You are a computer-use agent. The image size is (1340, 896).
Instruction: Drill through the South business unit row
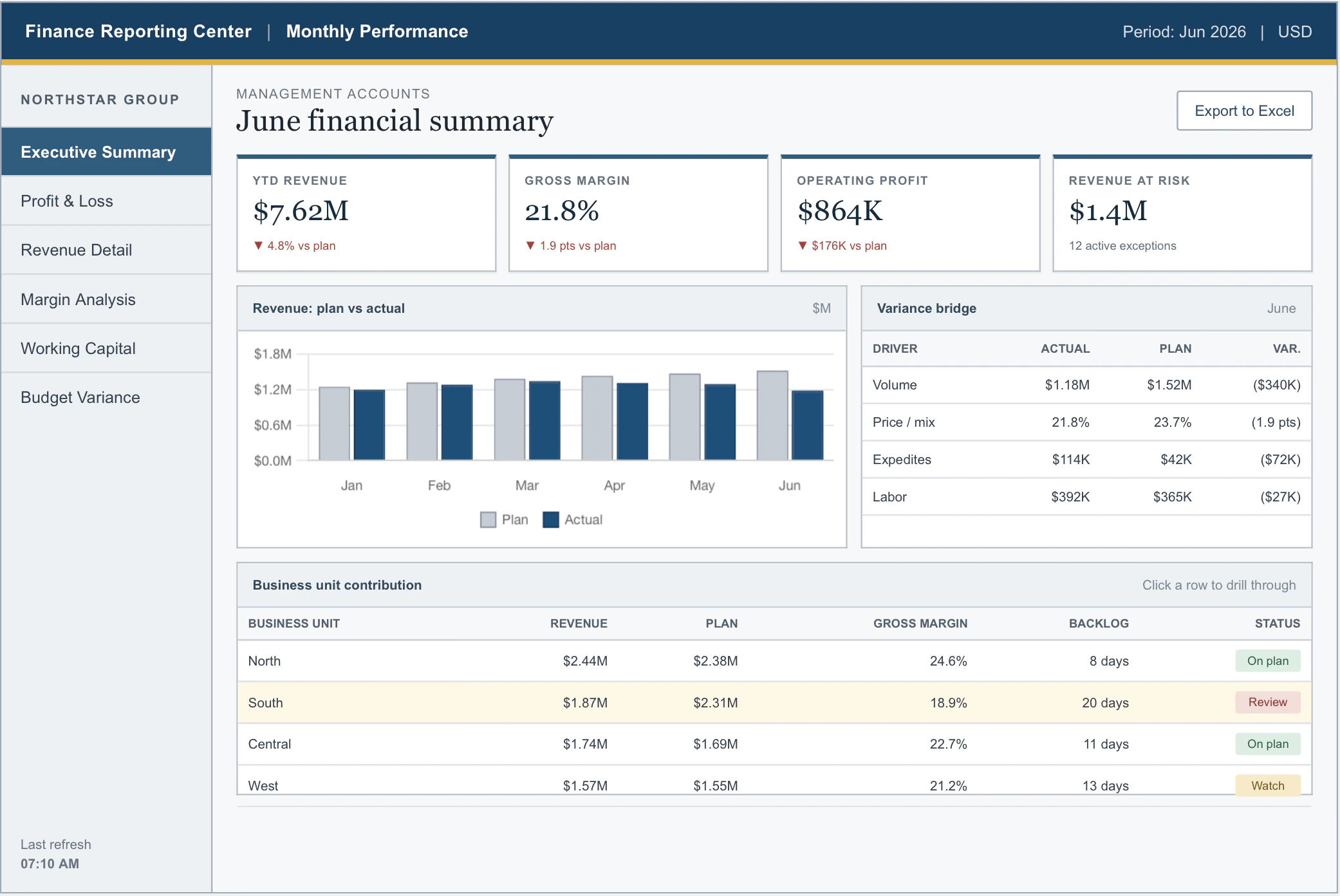[x=774, y=703]
